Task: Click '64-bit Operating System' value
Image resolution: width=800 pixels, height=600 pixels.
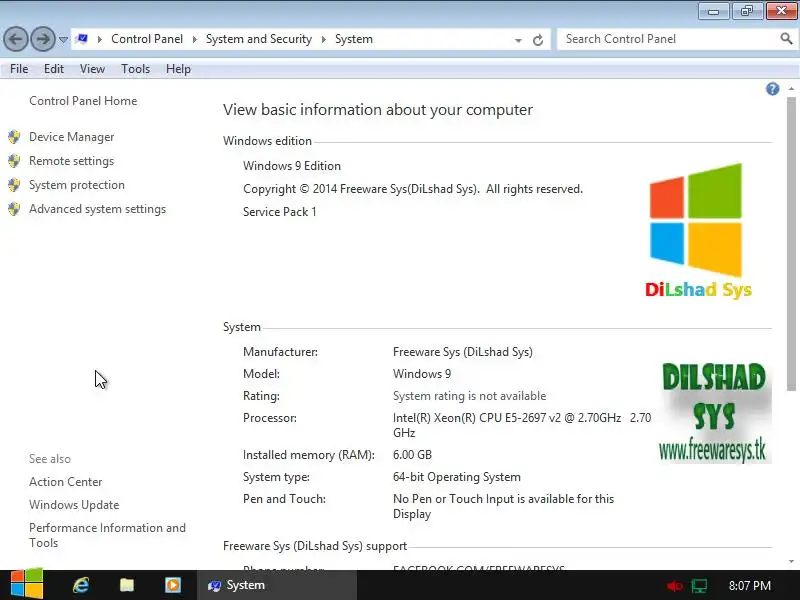Action: [x=457, y=477]
